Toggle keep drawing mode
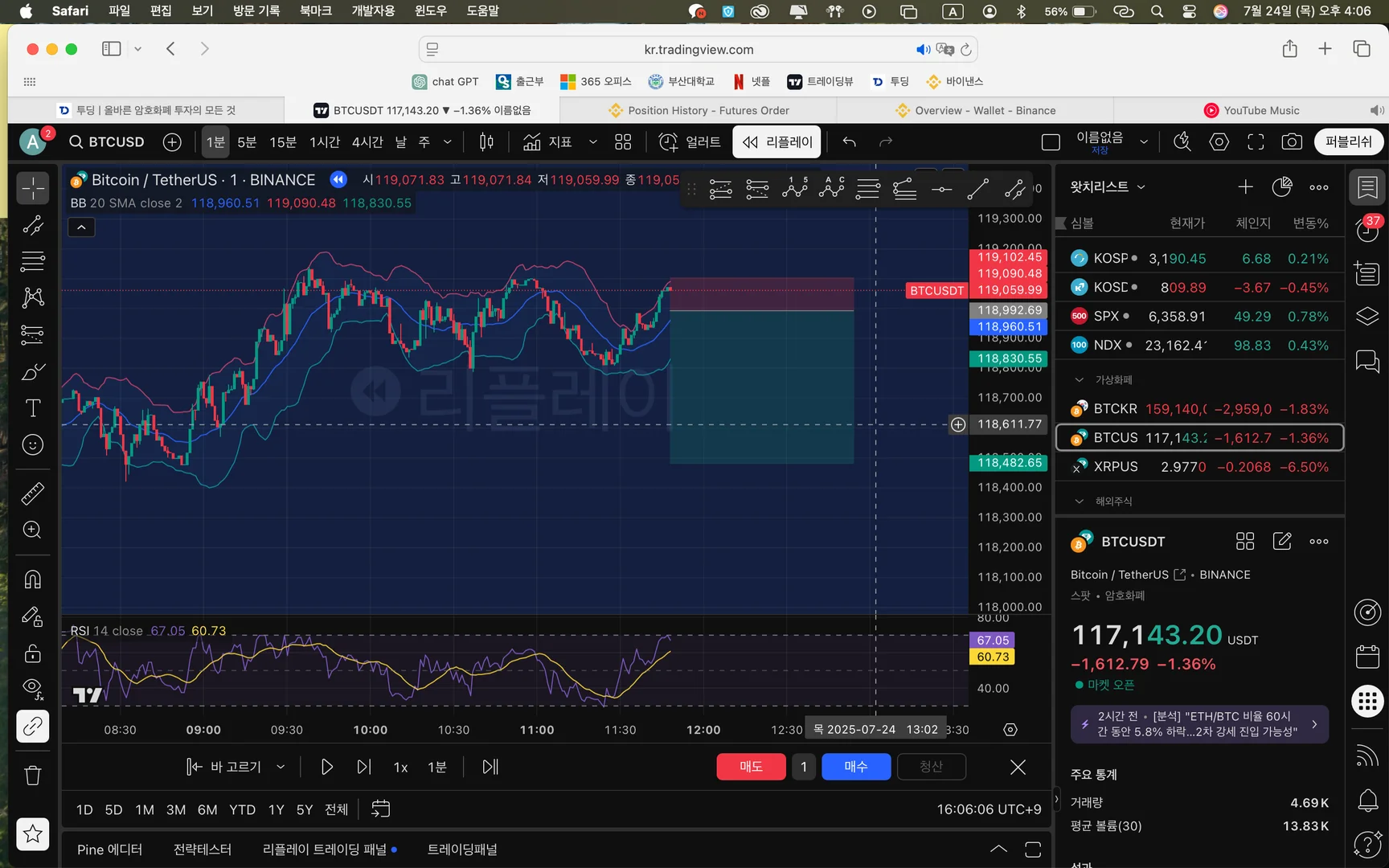This screenshot has height=868, width=1389. tap(33, 616)
